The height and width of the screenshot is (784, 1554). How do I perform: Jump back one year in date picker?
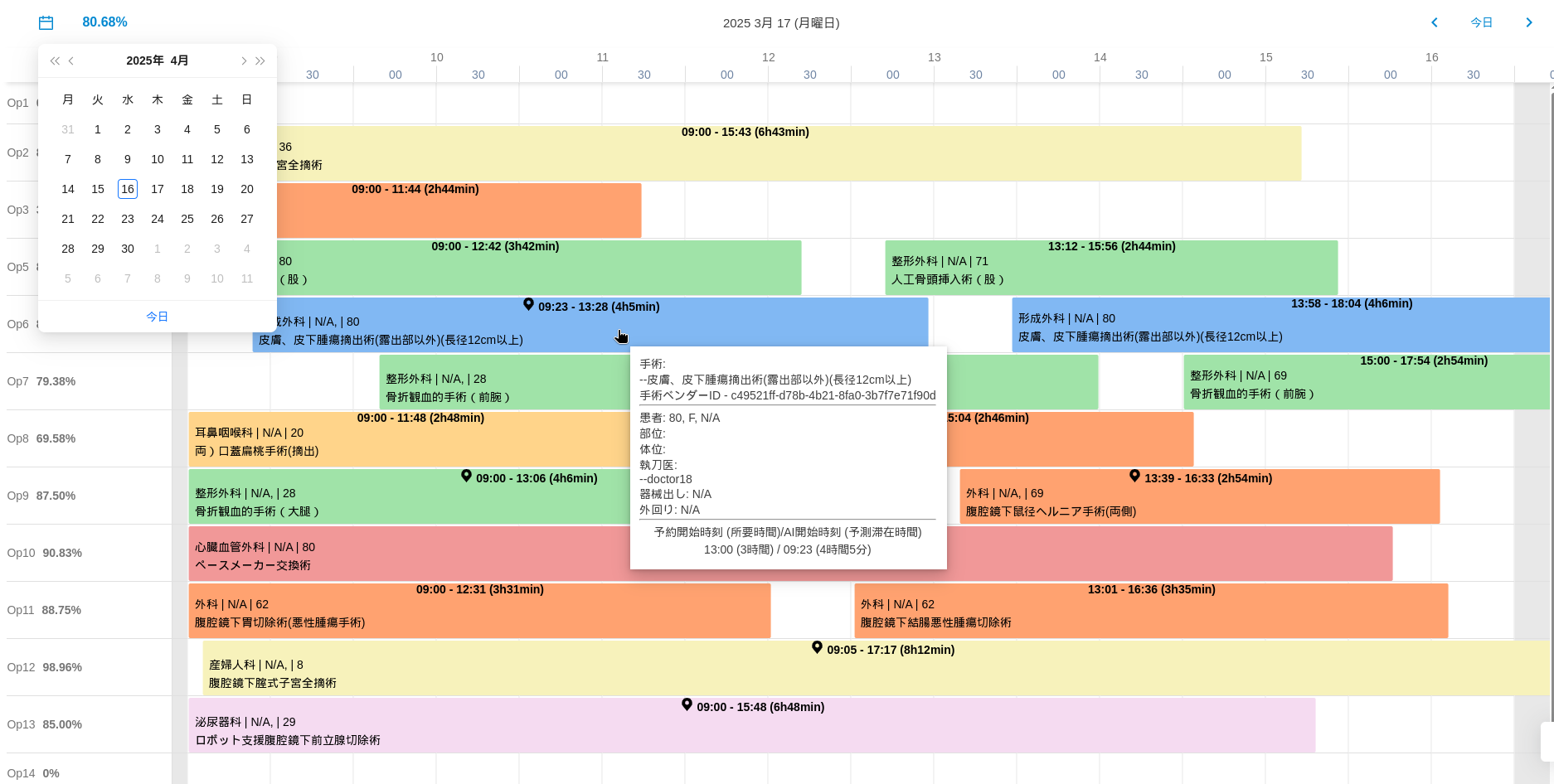coord(55,60)
